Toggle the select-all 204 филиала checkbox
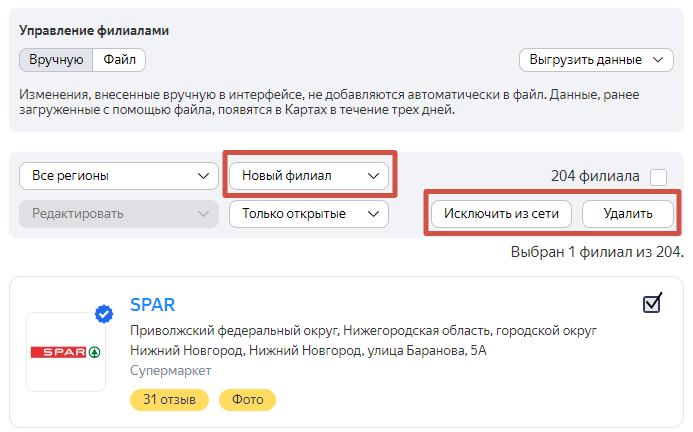693x432 pixels. [x=658, y=177]
